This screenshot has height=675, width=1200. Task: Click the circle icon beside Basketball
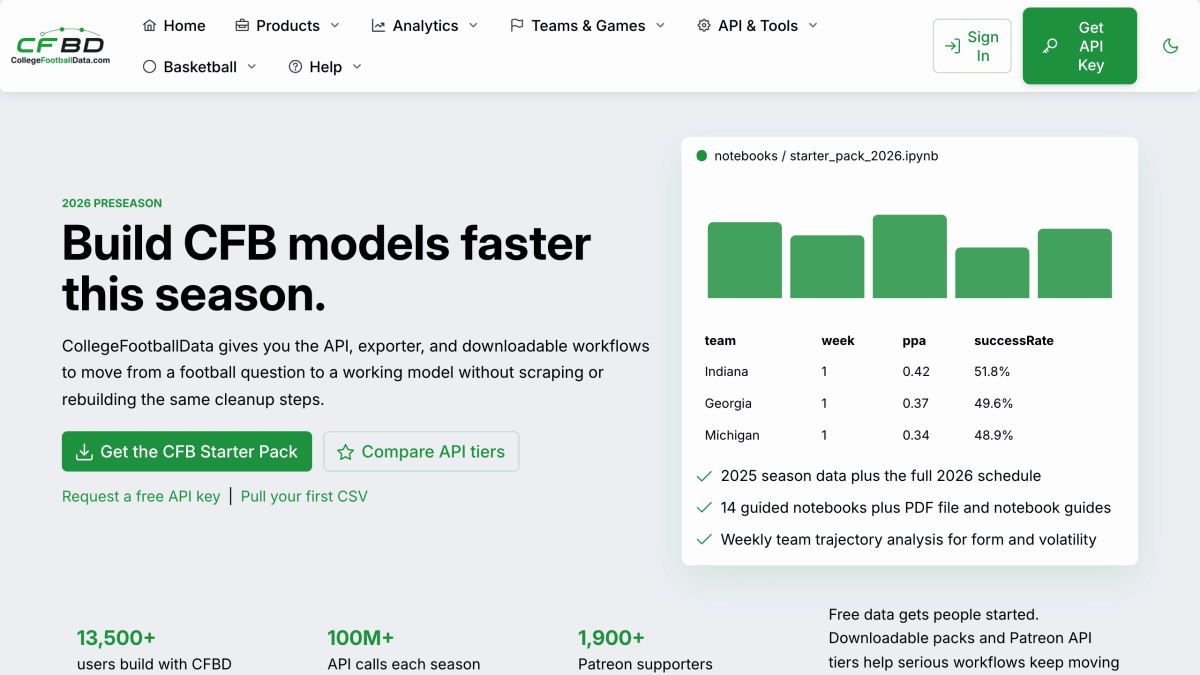149,66
